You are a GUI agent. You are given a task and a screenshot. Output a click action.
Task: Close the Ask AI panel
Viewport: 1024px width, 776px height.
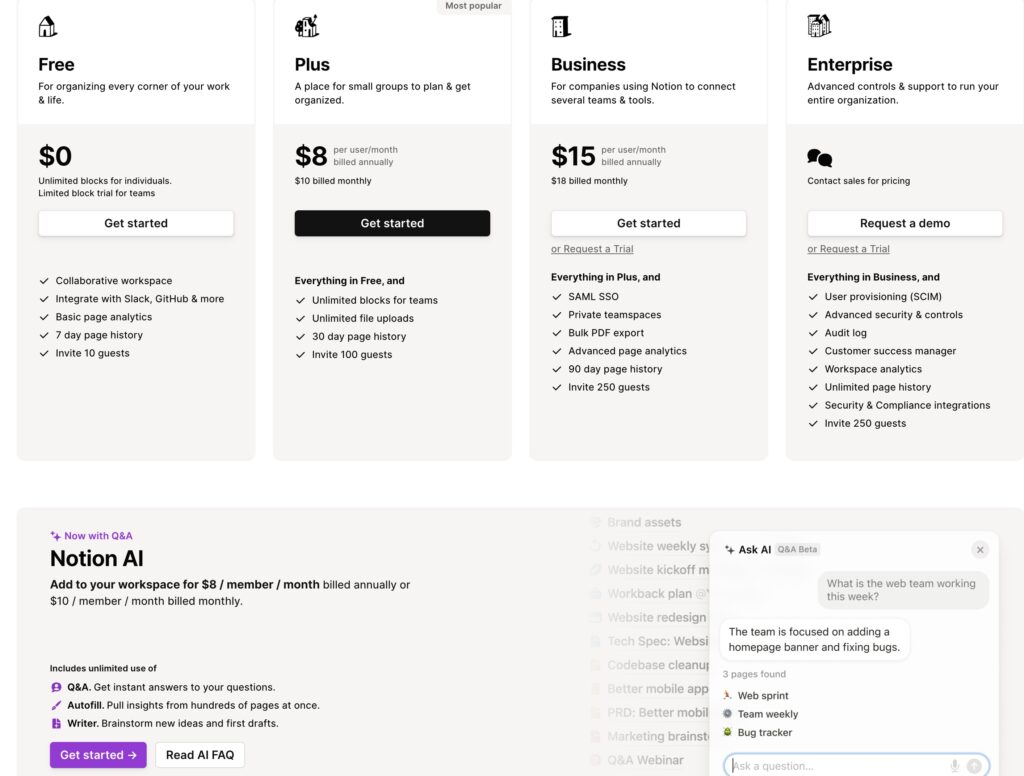(x=980, y=550)
